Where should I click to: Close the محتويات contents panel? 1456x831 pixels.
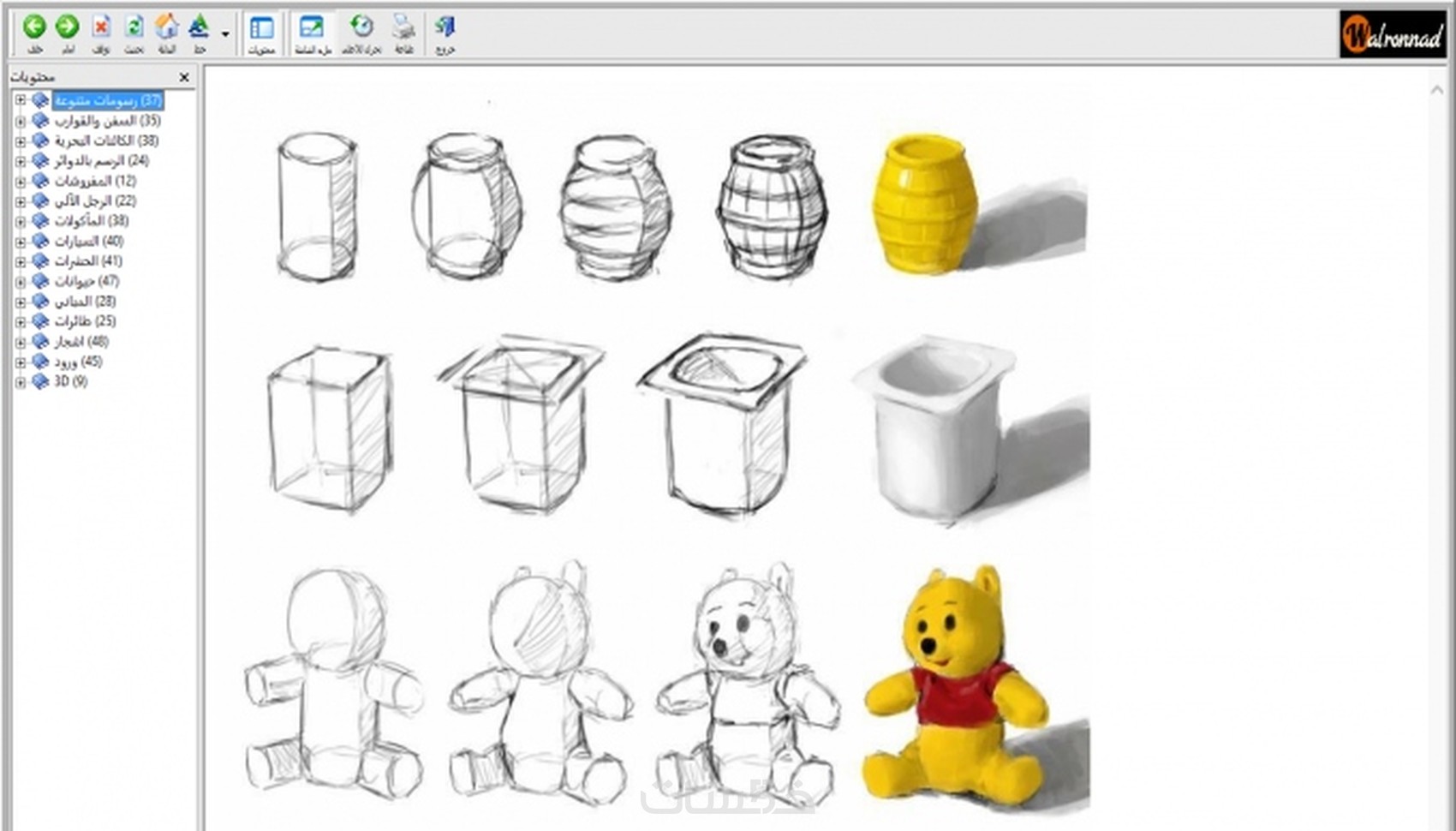pos(184,77)
